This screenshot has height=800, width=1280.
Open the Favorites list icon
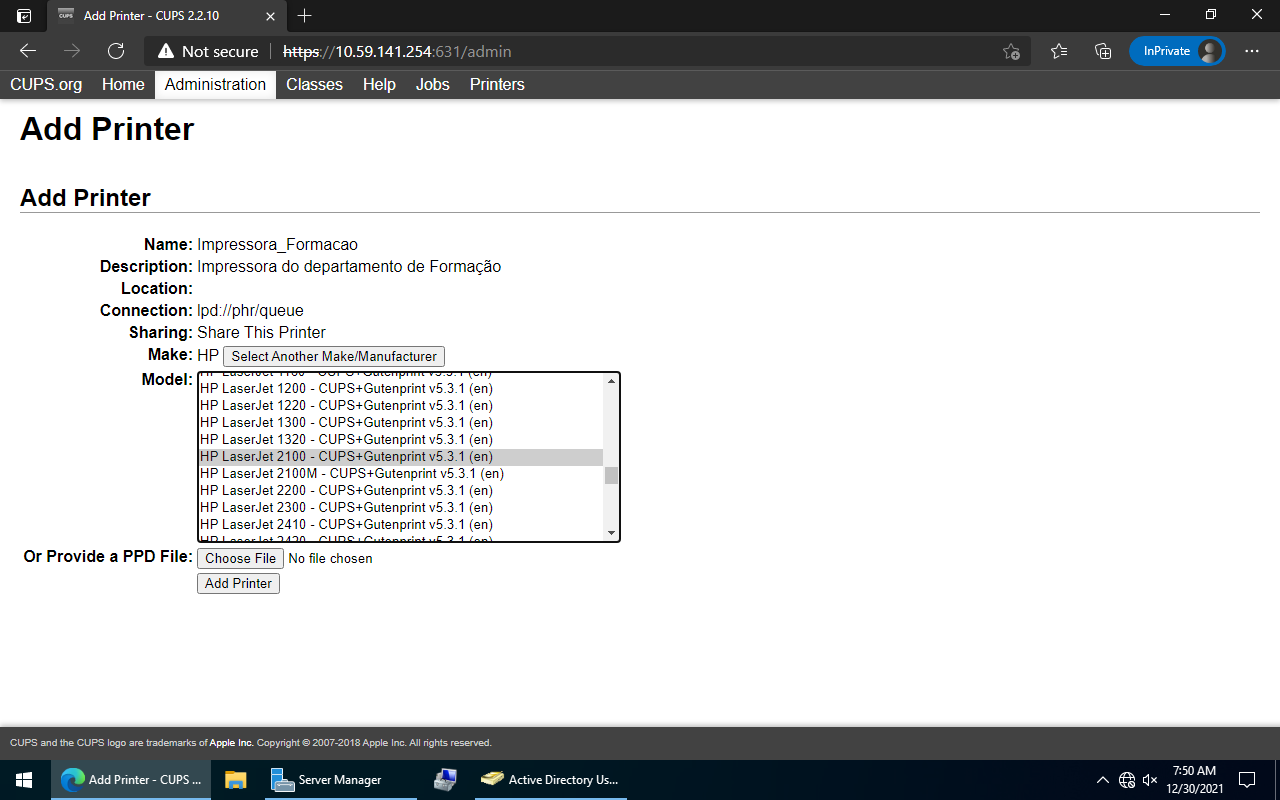[x=1059, y=51]
